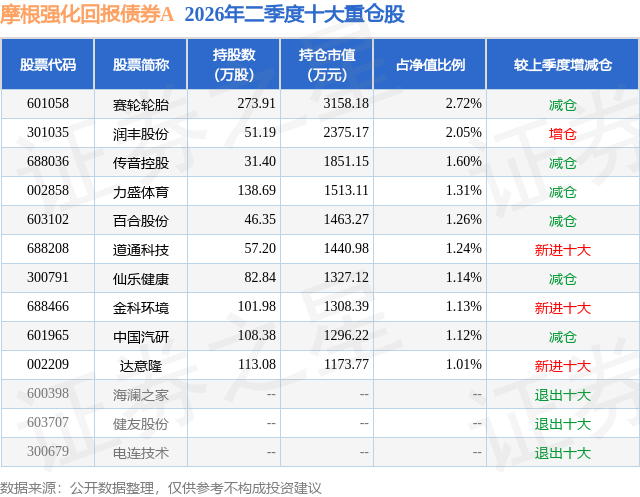The width and height of the screenshot is (640, 497).
Task: Select stock code 601058
Action: pyautogui.click(x=48, y=104)
